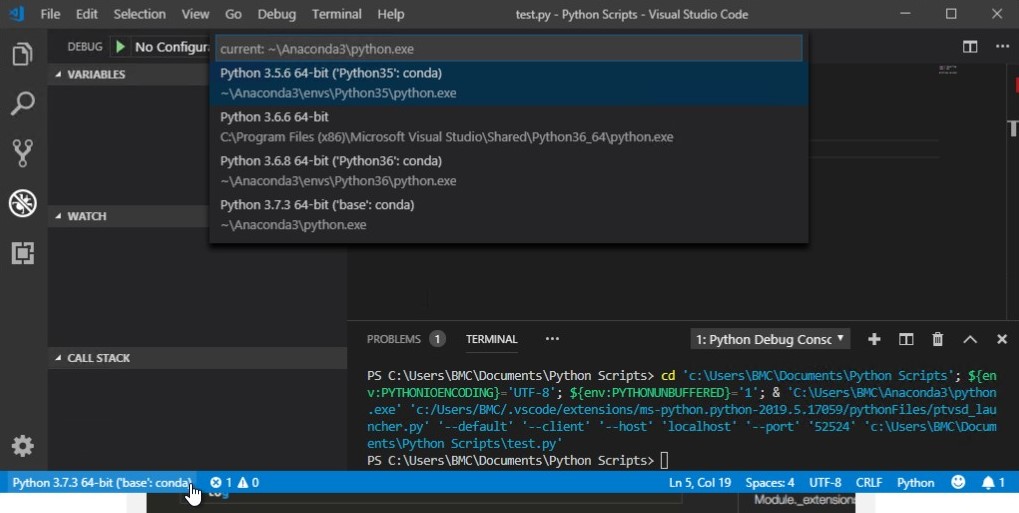This screenshot has width=1019, height=513.
Task: Open the Explorer view in activity bar
Action: coord(23,54)
